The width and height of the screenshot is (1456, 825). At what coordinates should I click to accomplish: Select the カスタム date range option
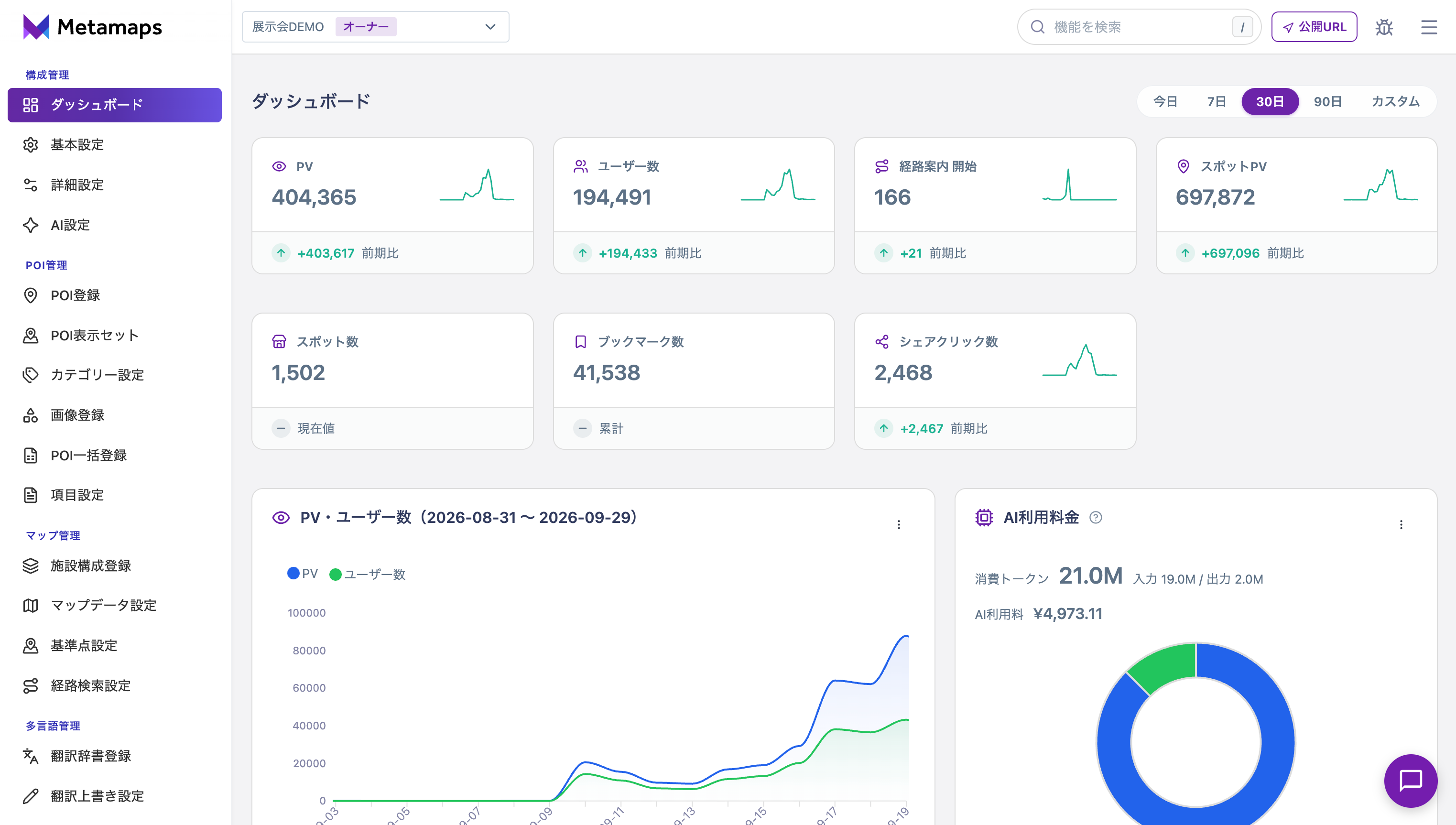point(1395,101)
